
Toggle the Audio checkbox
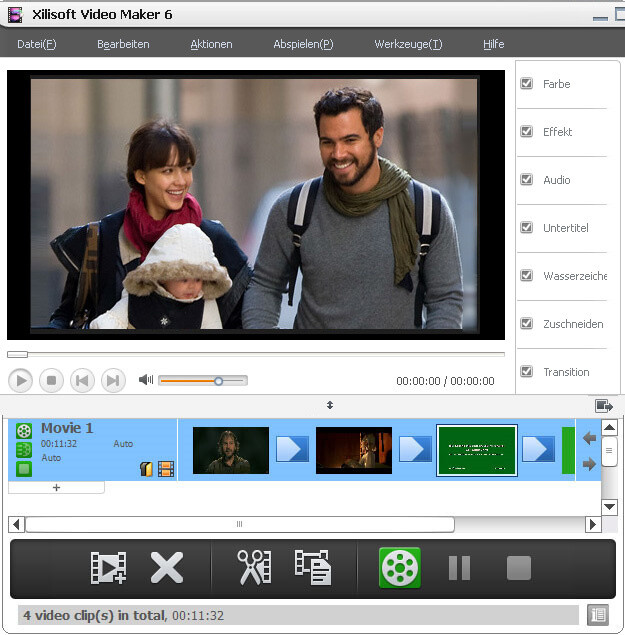527,179
